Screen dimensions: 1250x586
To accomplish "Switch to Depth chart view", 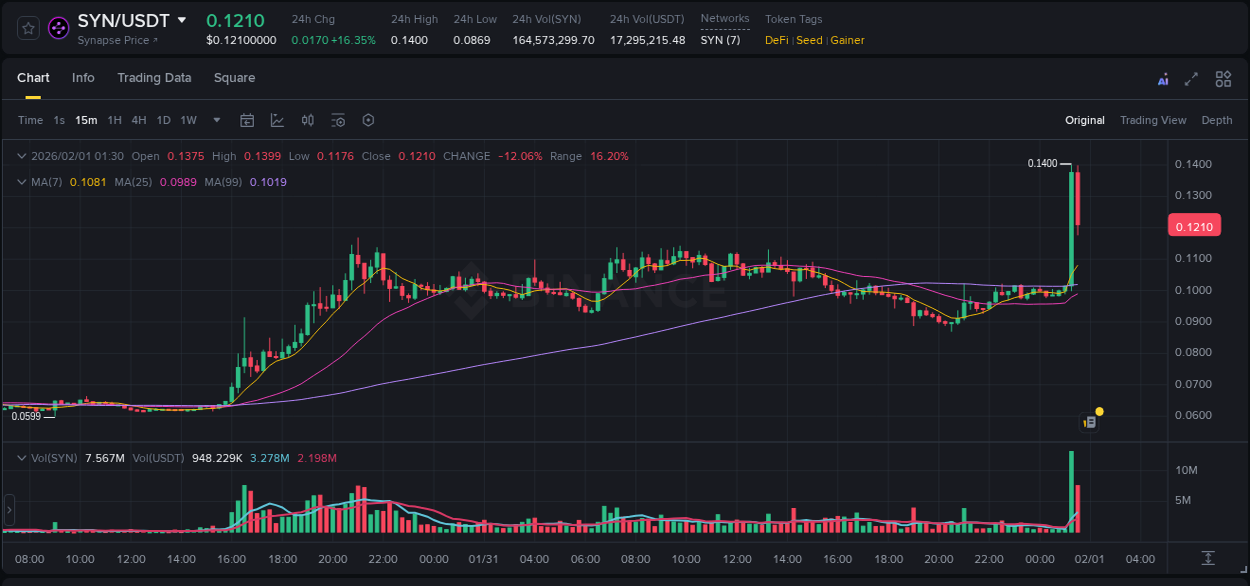I will [x=1217, y=120].
